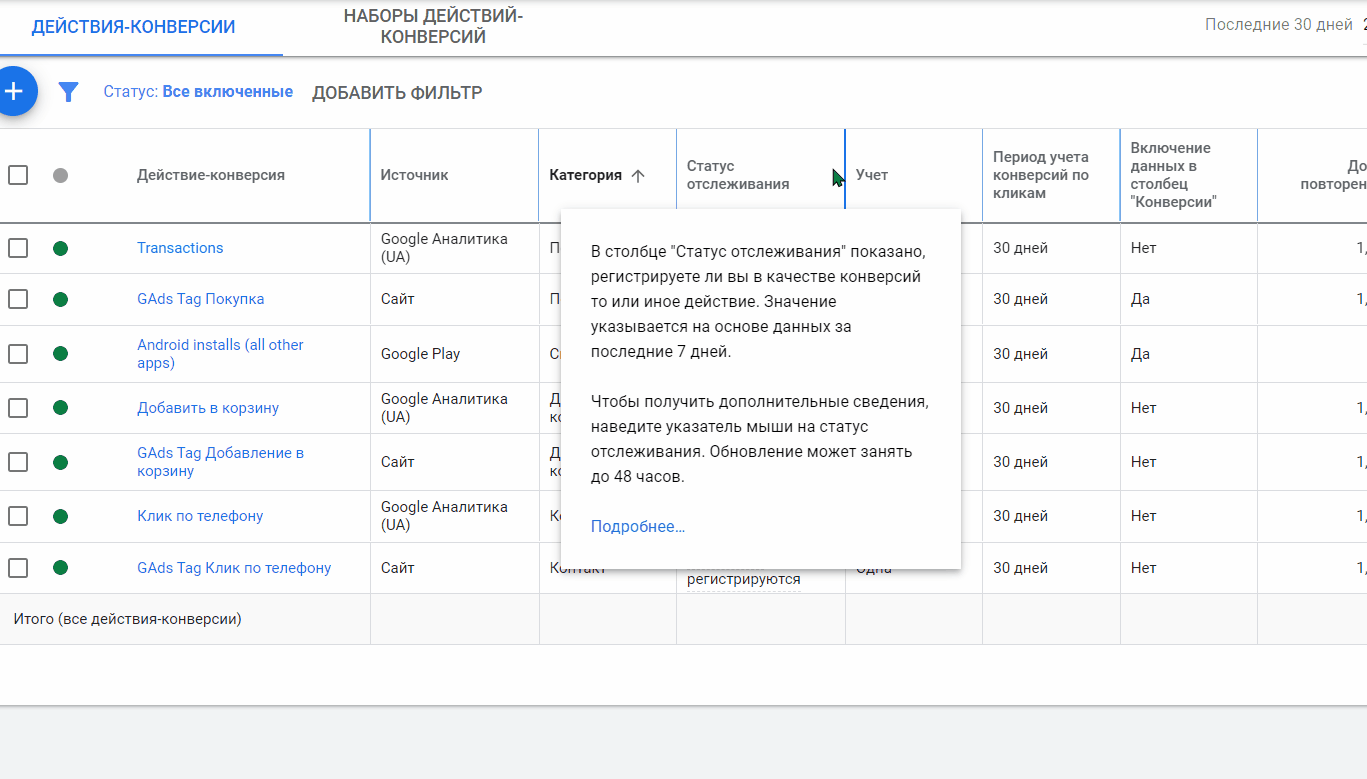
Task: Click status dot in the table header
Action: pyautogui.click(x=60, y=175)
